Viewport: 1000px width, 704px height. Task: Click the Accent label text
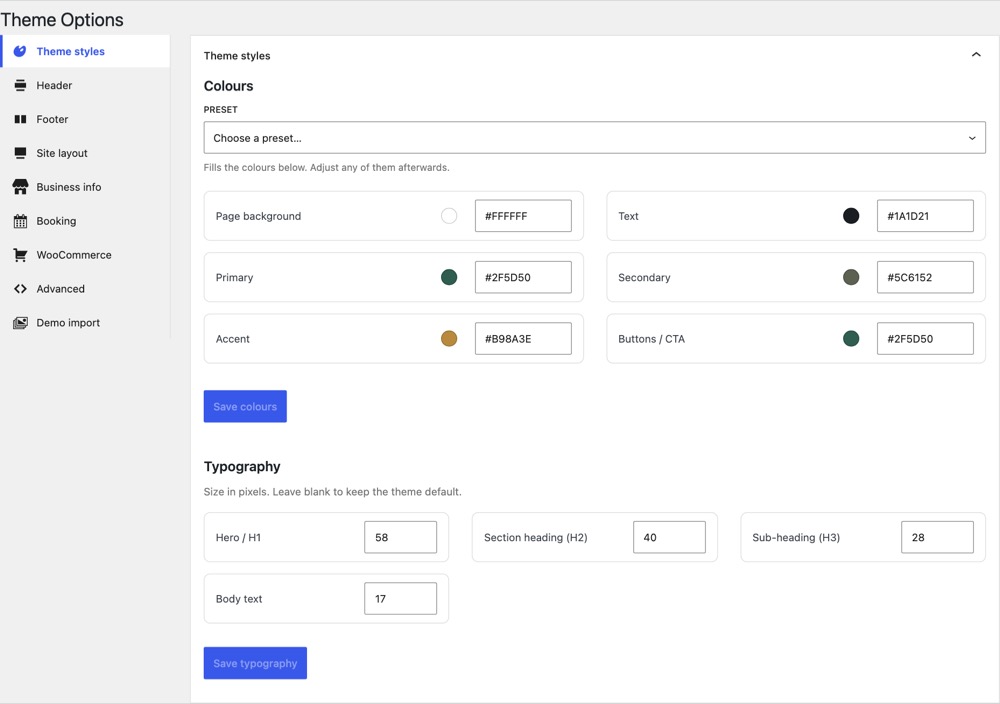pyautogui.click(x=232, y=339)
